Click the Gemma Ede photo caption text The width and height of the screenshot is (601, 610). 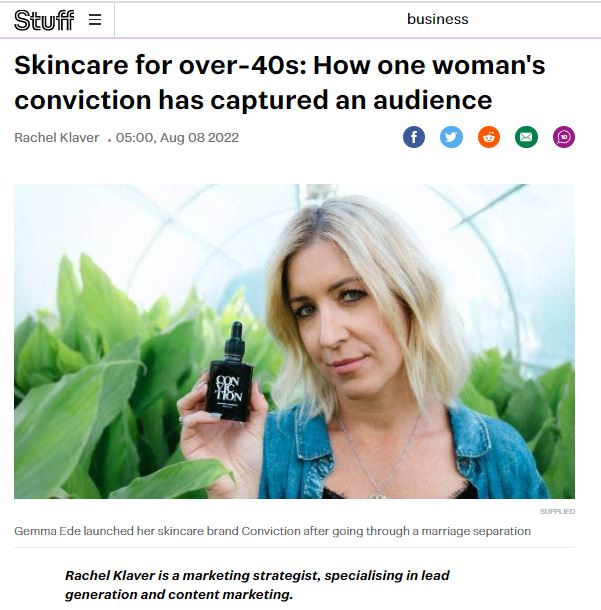(272, 531)
